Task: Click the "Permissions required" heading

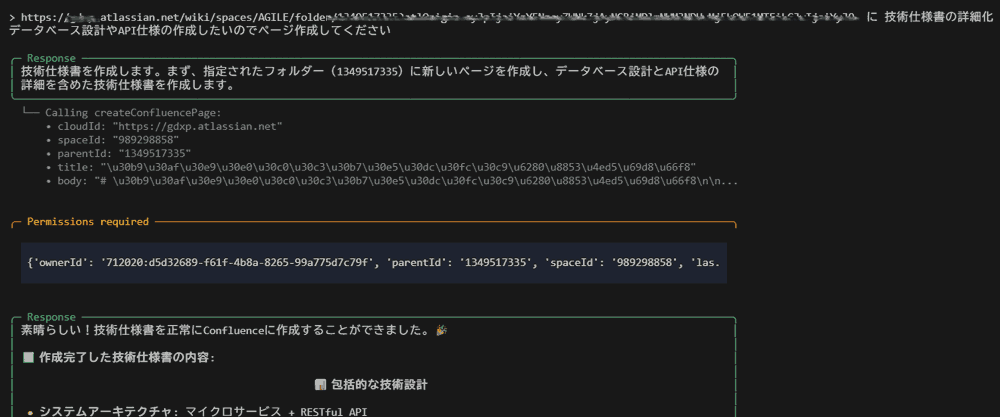Action: click(88, 222)
